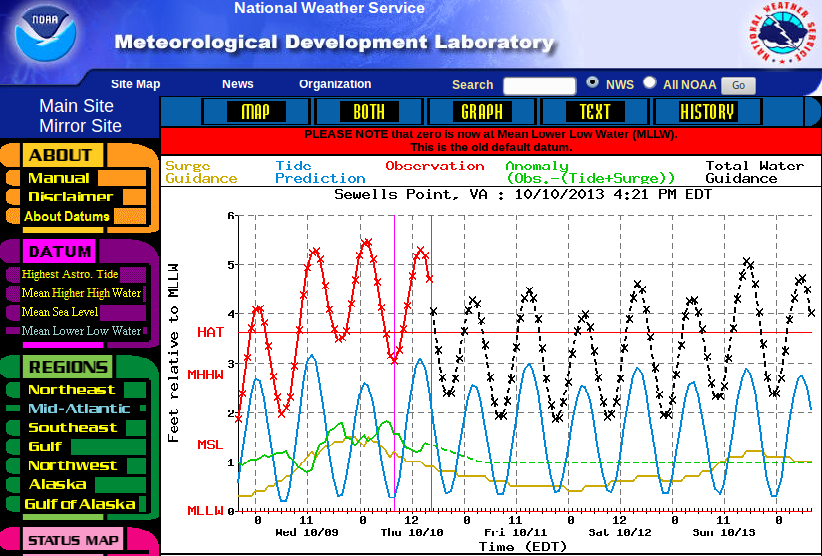
Task: Switch to the TEXT tab
Action: [x=594, y=112]
